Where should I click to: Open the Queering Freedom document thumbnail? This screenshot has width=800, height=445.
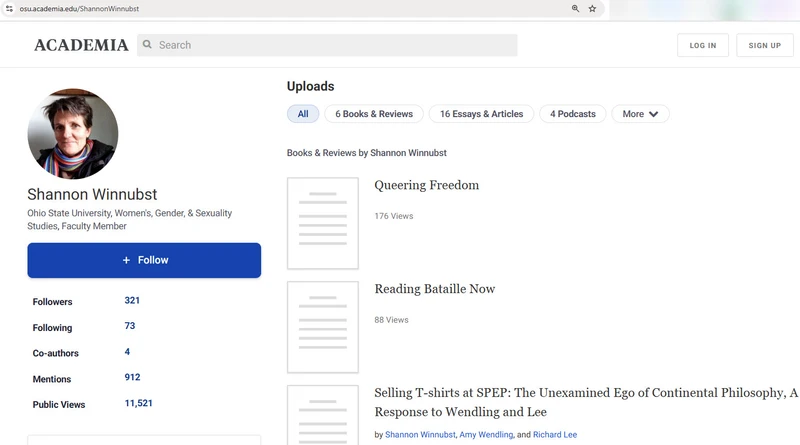click(x=323, y=223)
